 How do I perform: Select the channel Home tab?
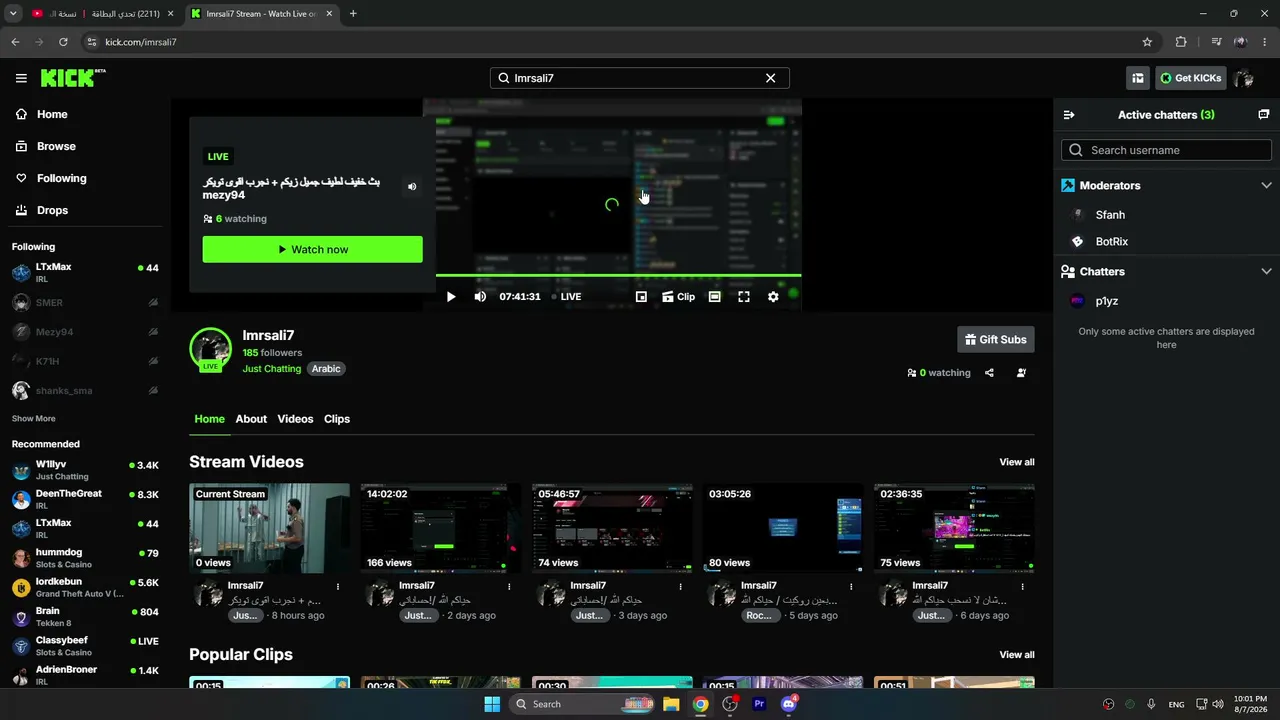click(x=209, y=419)
